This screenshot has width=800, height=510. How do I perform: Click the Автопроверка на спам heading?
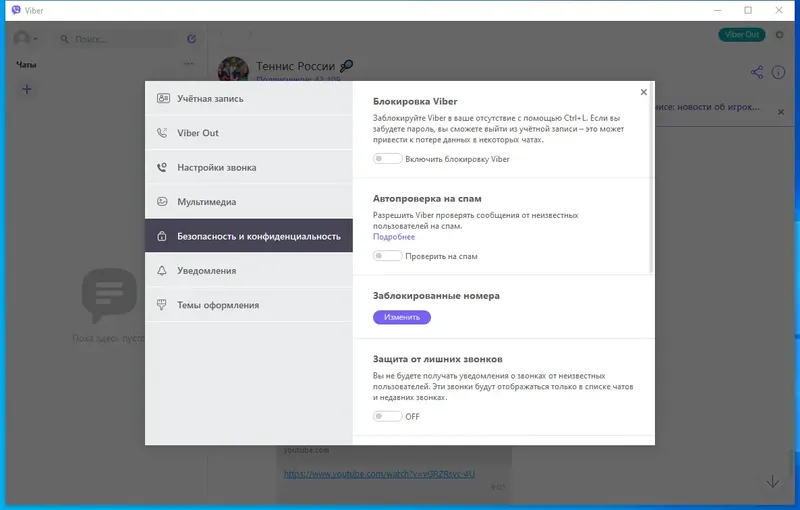427,198
